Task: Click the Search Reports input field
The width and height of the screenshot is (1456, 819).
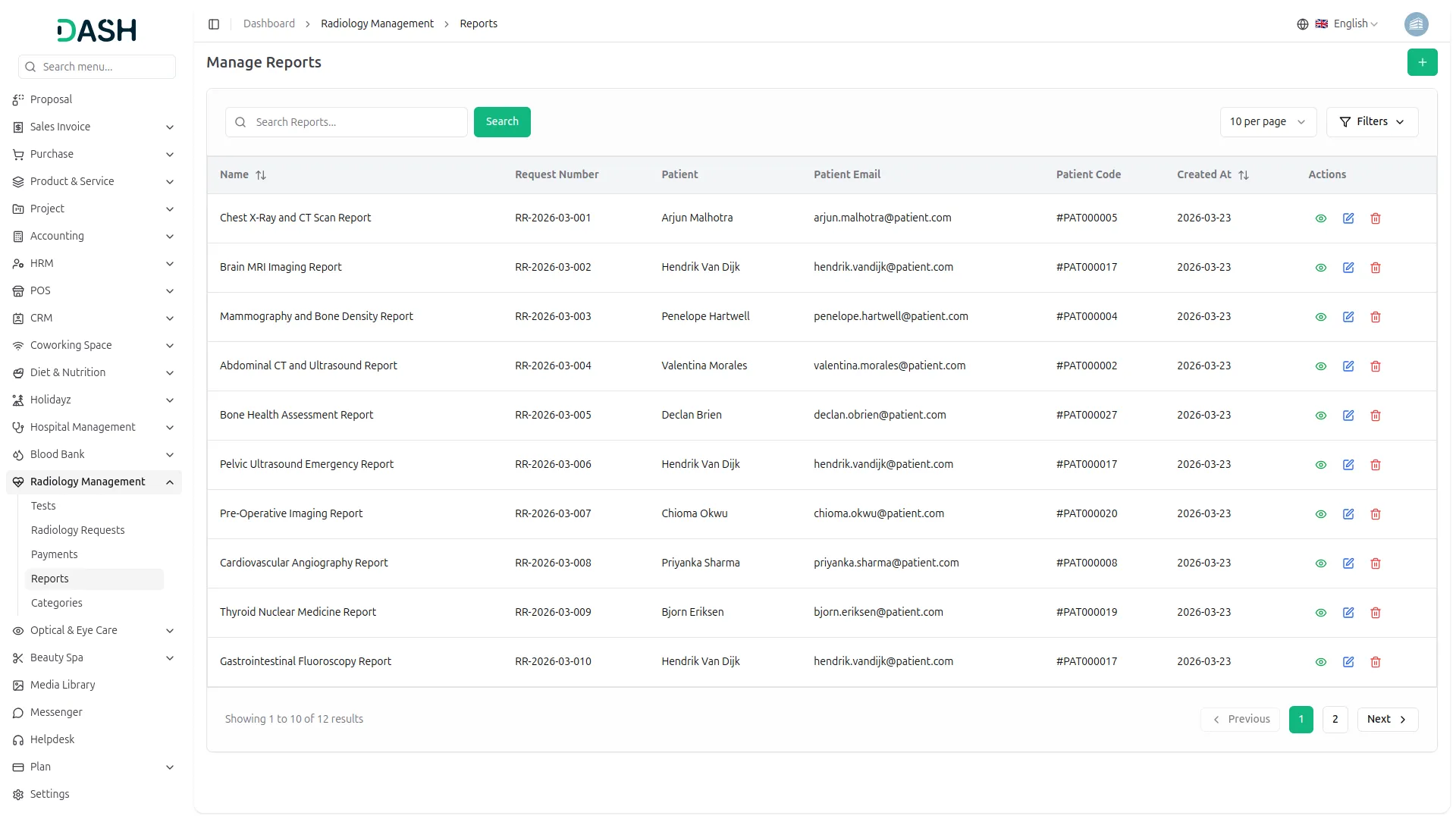Action: point(347,122)
